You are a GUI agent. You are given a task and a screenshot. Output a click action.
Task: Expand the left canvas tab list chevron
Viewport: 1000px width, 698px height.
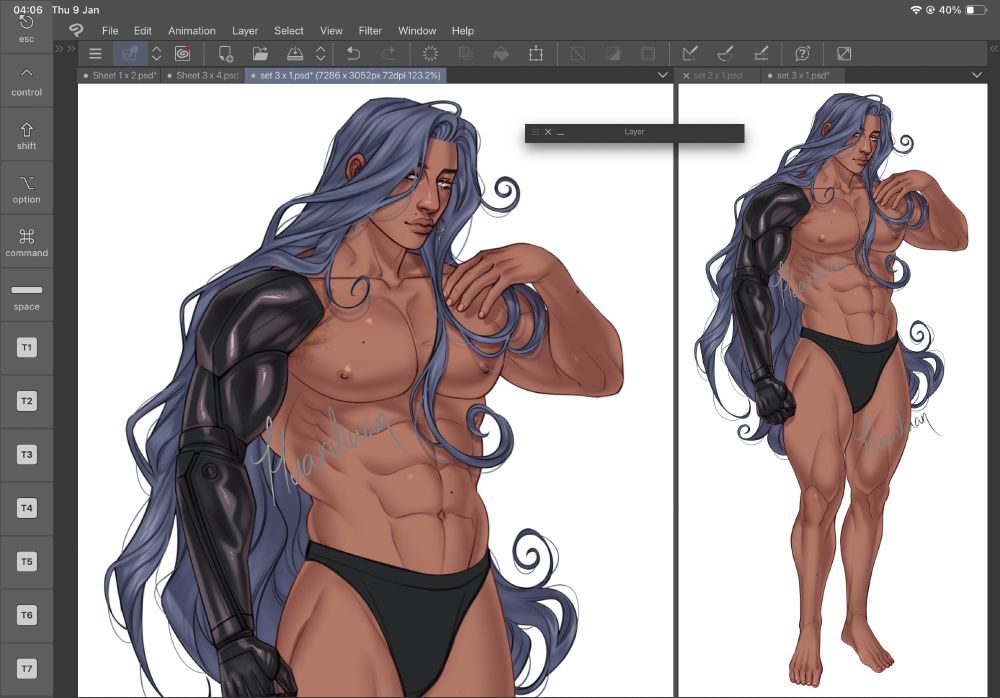pos(663,75)
